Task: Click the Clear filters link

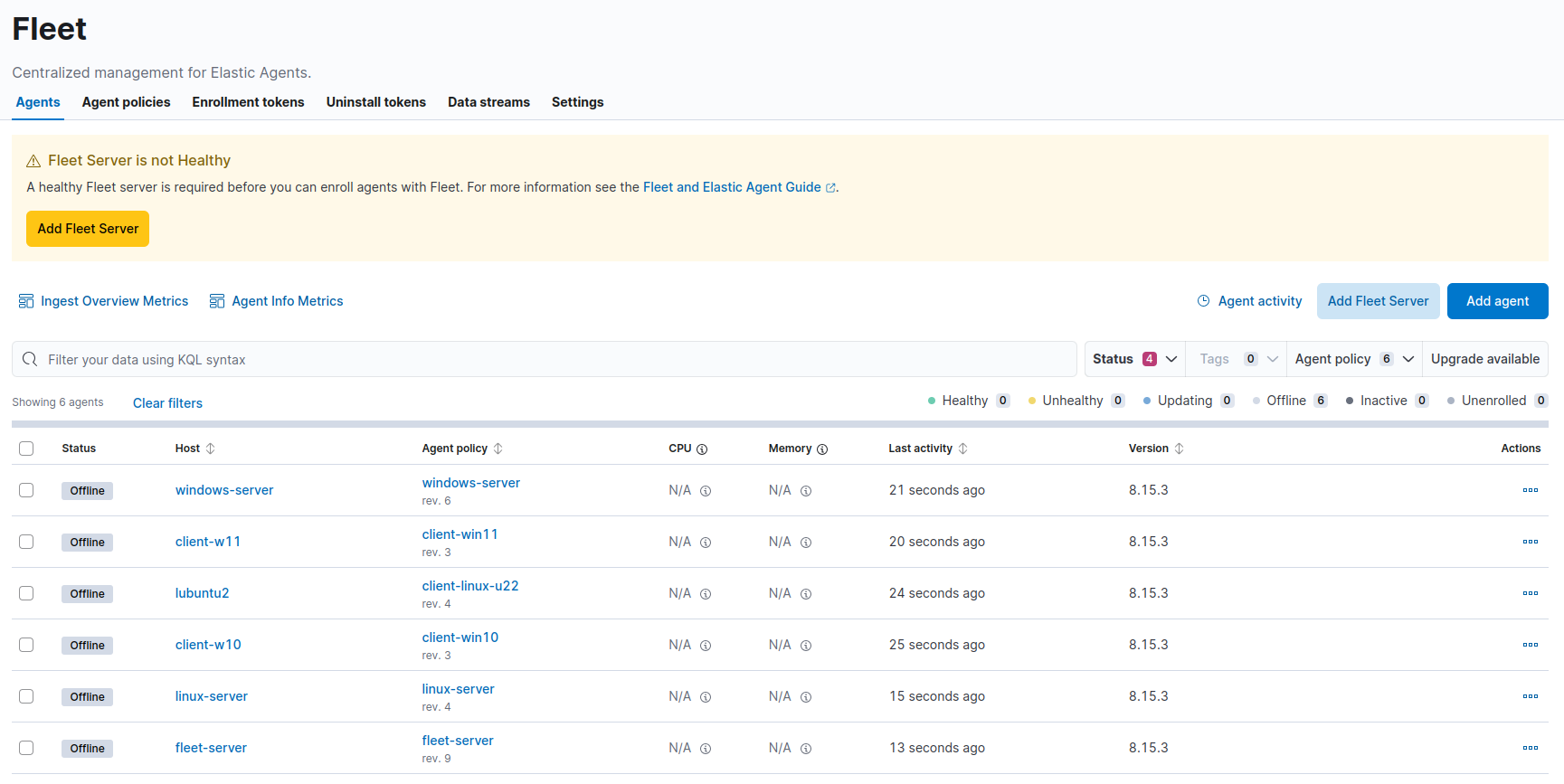Action: (x=167, y=403)
